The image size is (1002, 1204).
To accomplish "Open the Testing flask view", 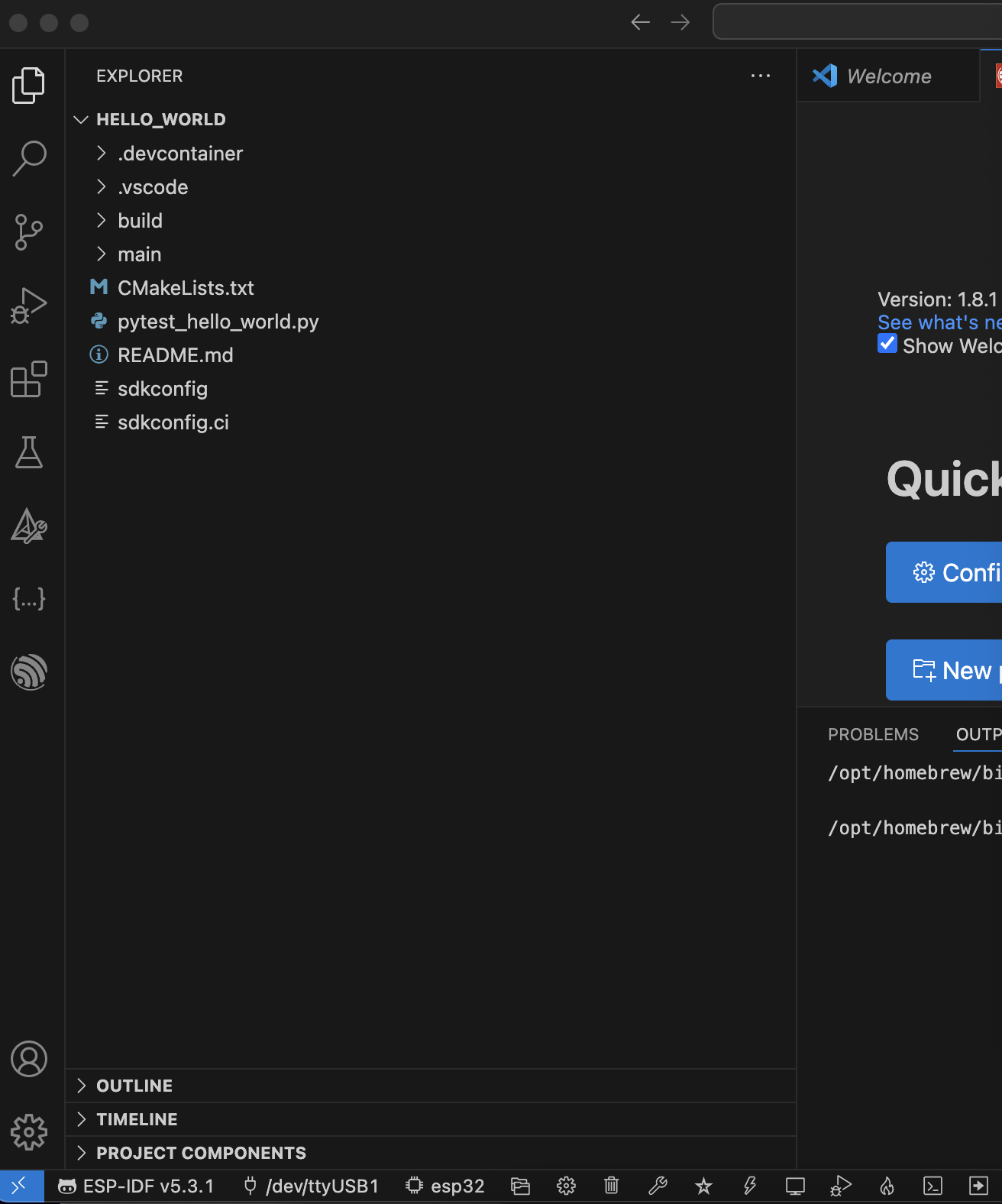I will tap(29, 452).
